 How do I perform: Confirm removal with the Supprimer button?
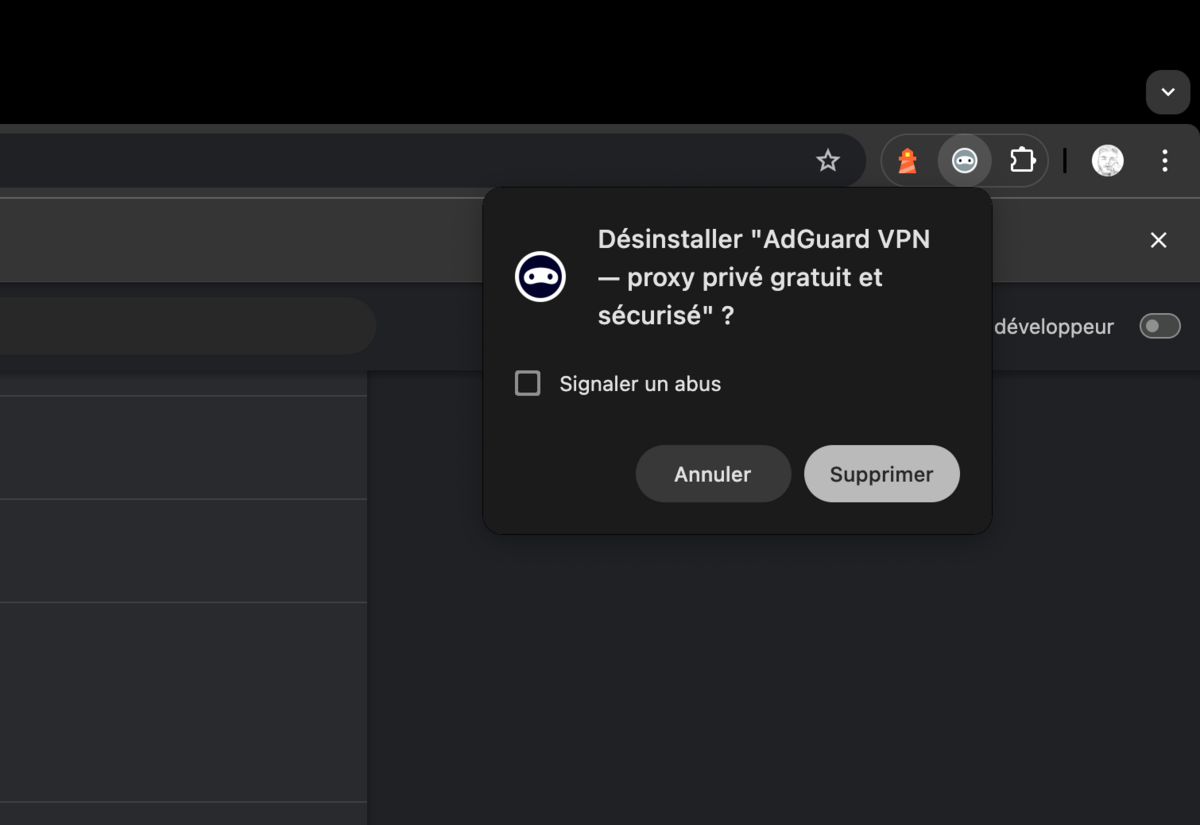882,474
